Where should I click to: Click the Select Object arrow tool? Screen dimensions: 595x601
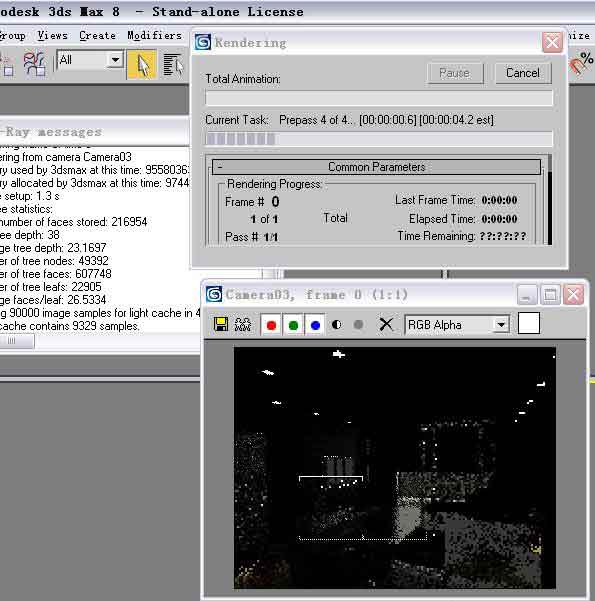pyautogui.click(x=142, y=65)
